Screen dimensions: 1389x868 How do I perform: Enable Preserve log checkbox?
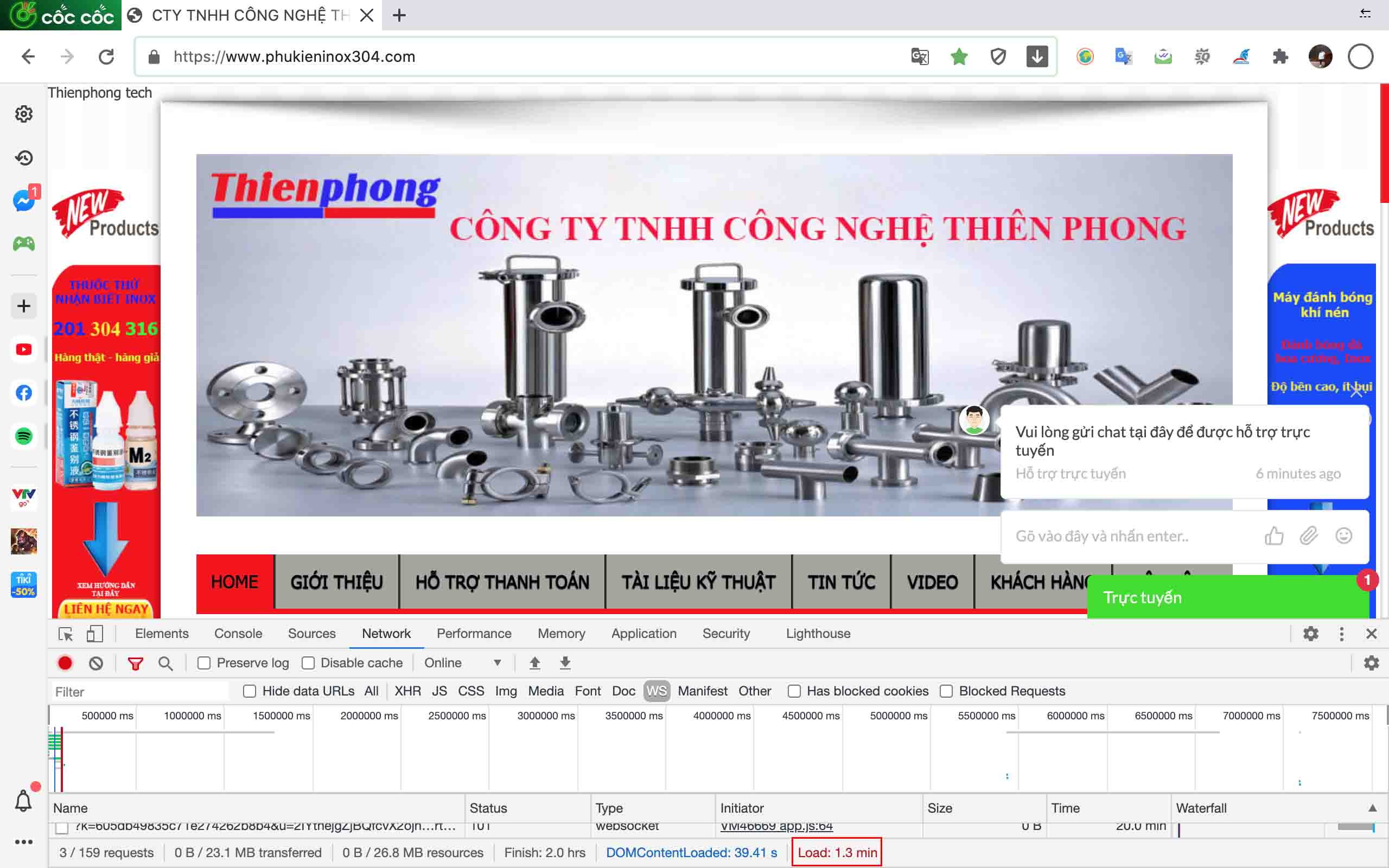(x=204, y=663)
